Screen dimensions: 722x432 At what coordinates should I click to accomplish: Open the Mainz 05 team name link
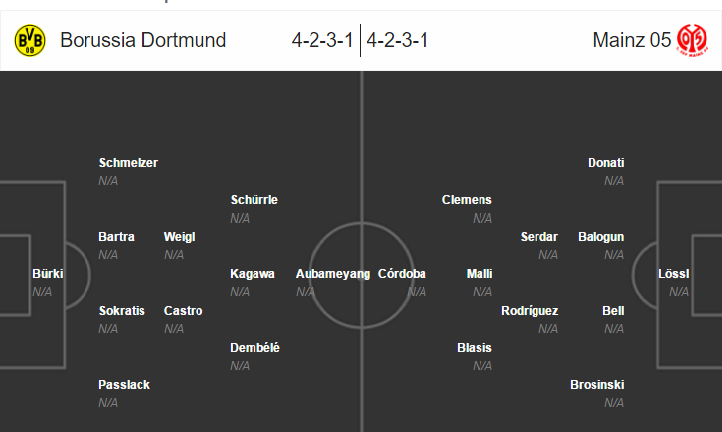(631, 40)
